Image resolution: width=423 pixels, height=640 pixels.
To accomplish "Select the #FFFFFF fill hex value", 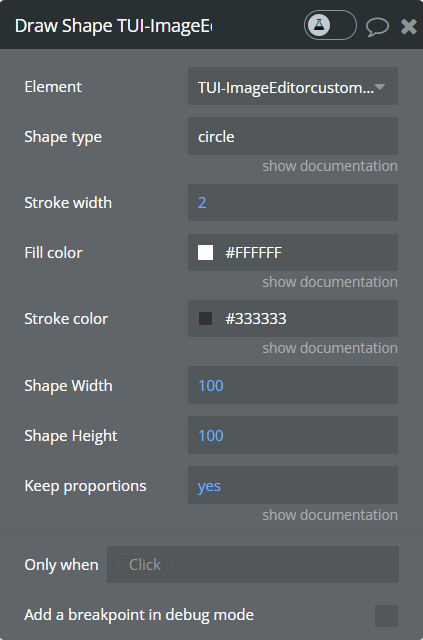I will pos(254,253).
